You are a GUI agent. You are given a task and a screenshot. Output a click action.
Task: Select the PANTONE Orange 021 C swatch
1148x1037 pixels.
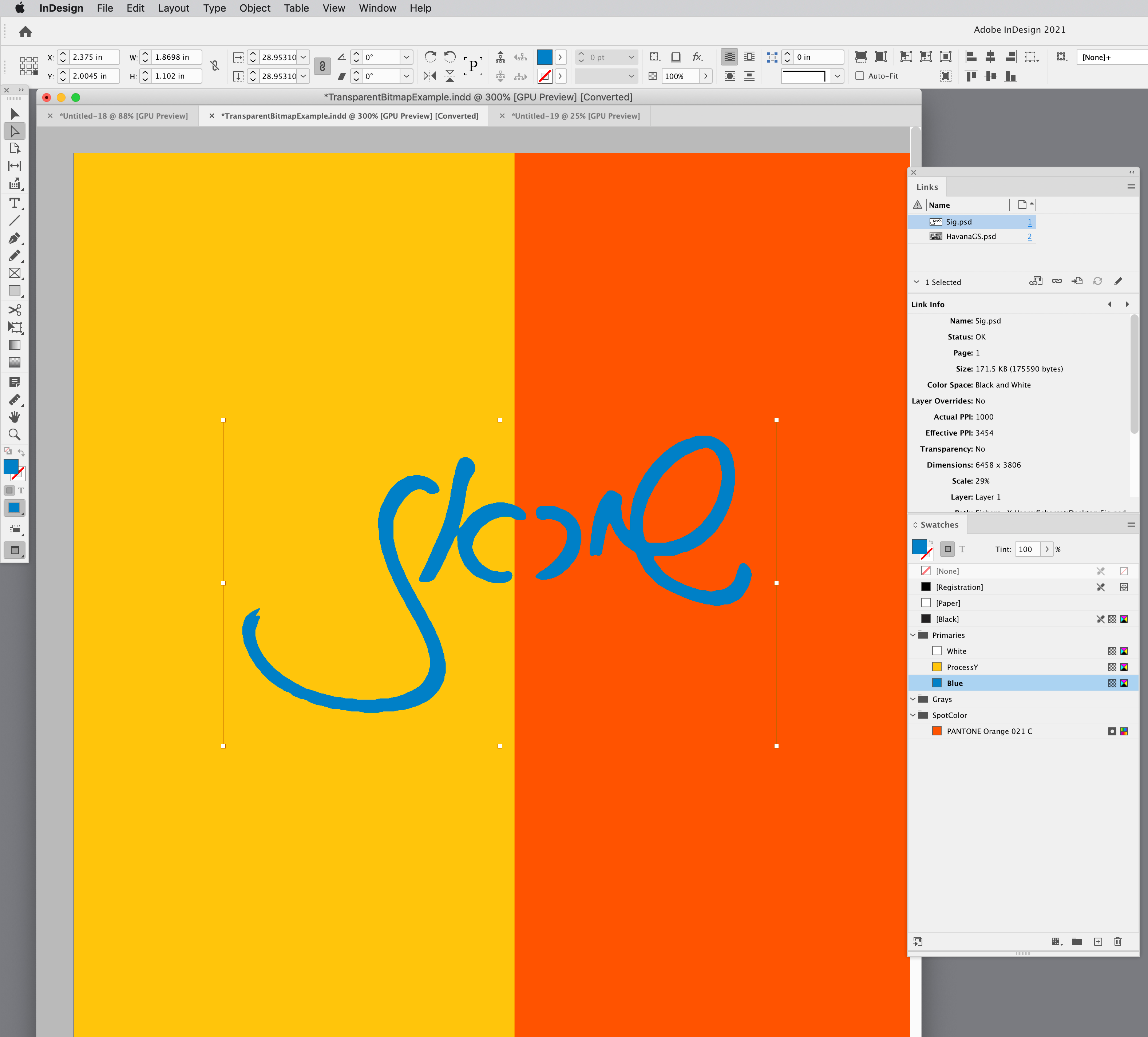pyautogui.click(x=990, y=731)
